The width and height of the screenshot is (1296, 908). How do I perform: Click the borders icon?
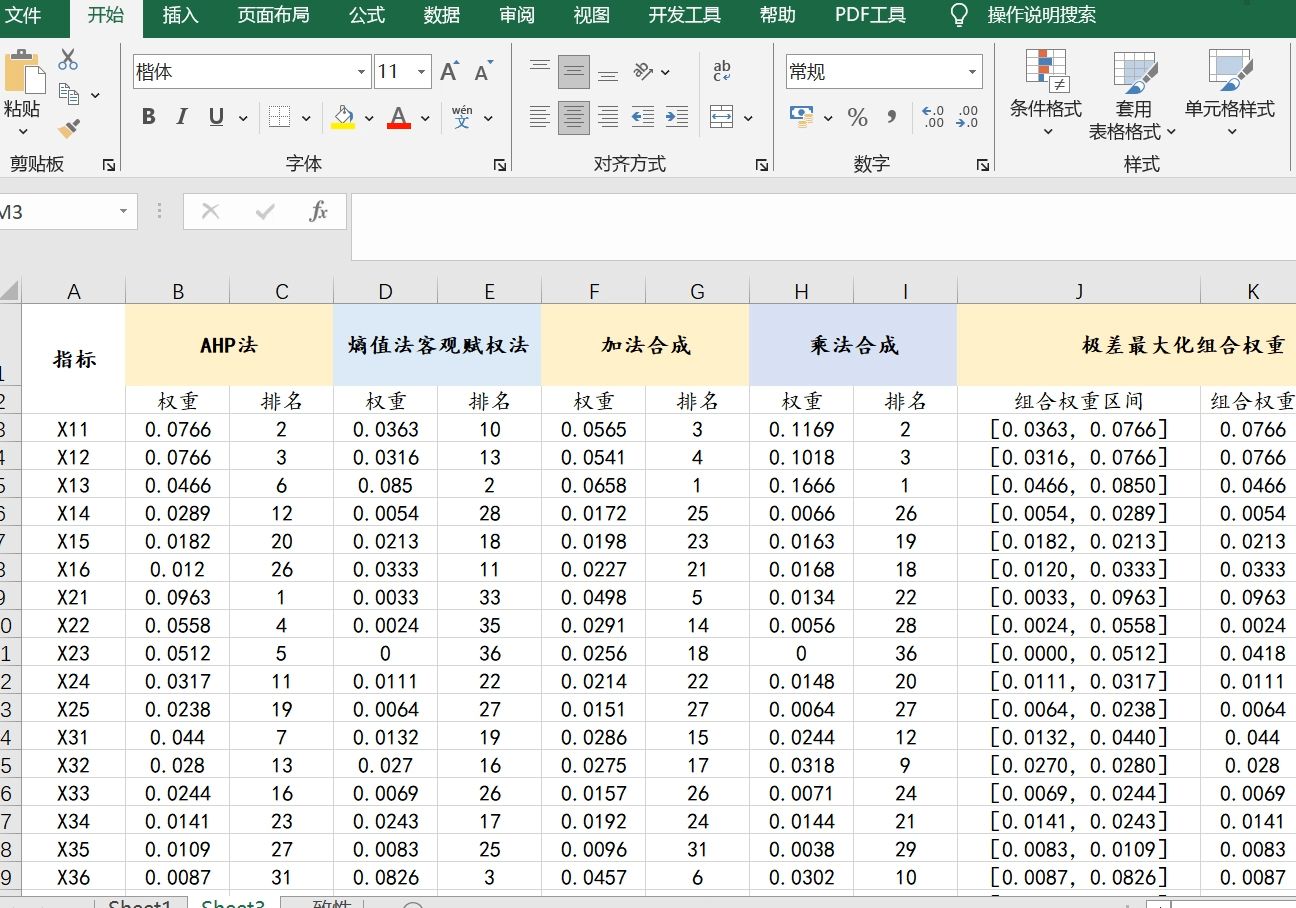coord(279,117)
